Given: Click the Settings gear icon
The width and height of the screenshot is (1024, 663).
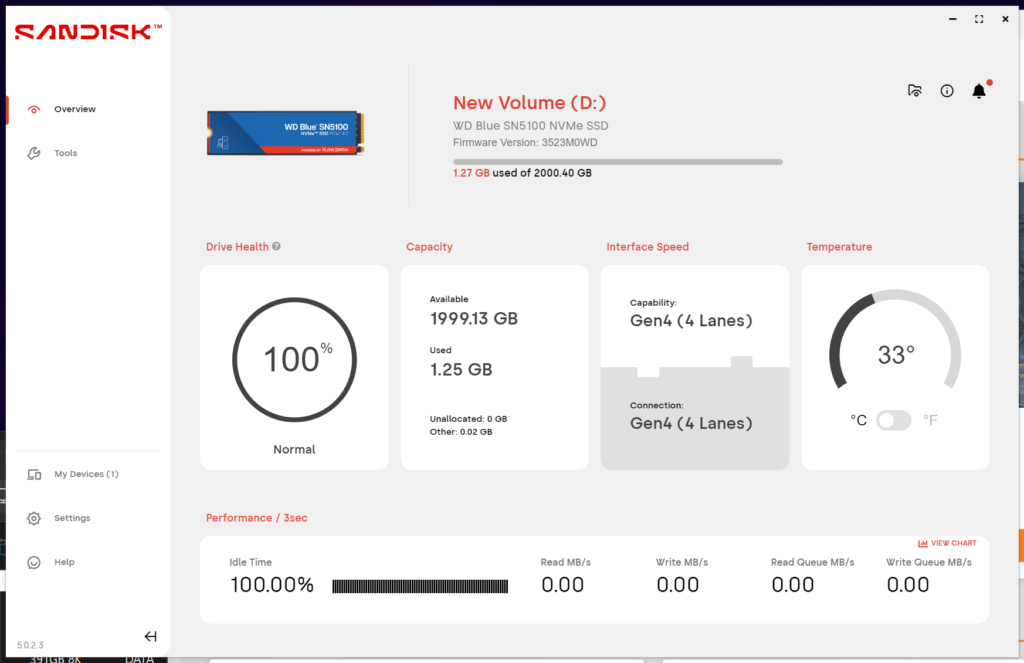Looking at the screenshot, I should (34, 518).
